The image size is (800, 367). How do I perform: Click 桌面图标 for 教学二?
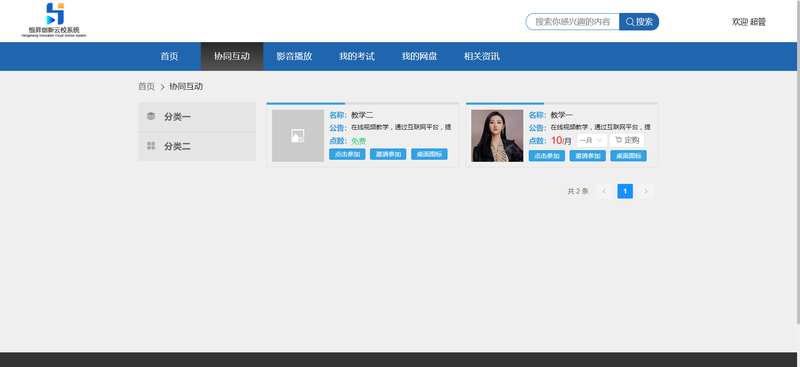pyautogui.click(x=429, y=155)
